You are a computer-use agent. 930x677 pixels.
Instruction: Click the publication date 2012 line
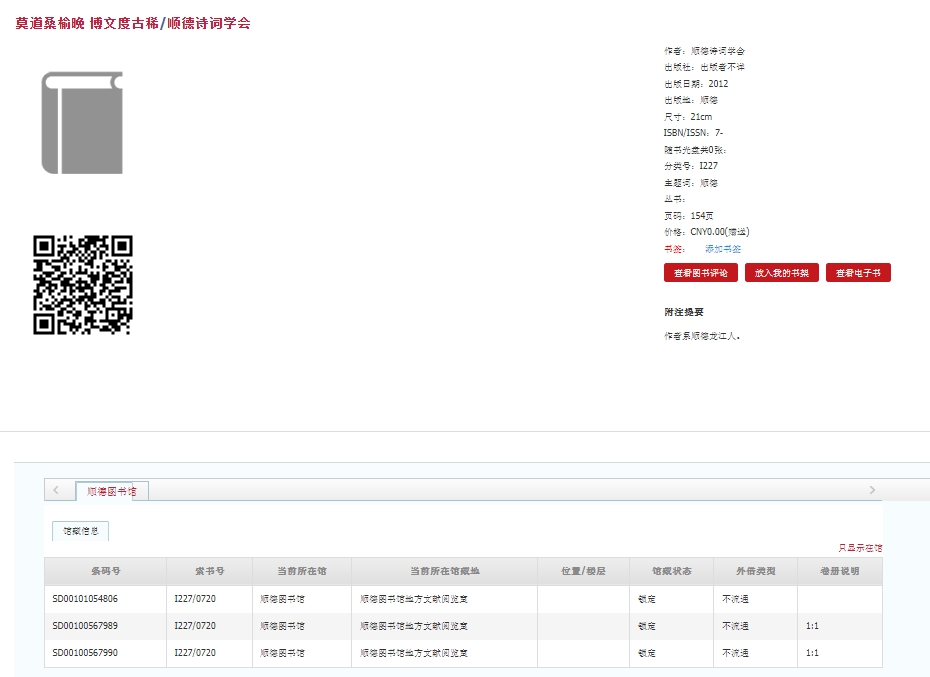(696, 84)
